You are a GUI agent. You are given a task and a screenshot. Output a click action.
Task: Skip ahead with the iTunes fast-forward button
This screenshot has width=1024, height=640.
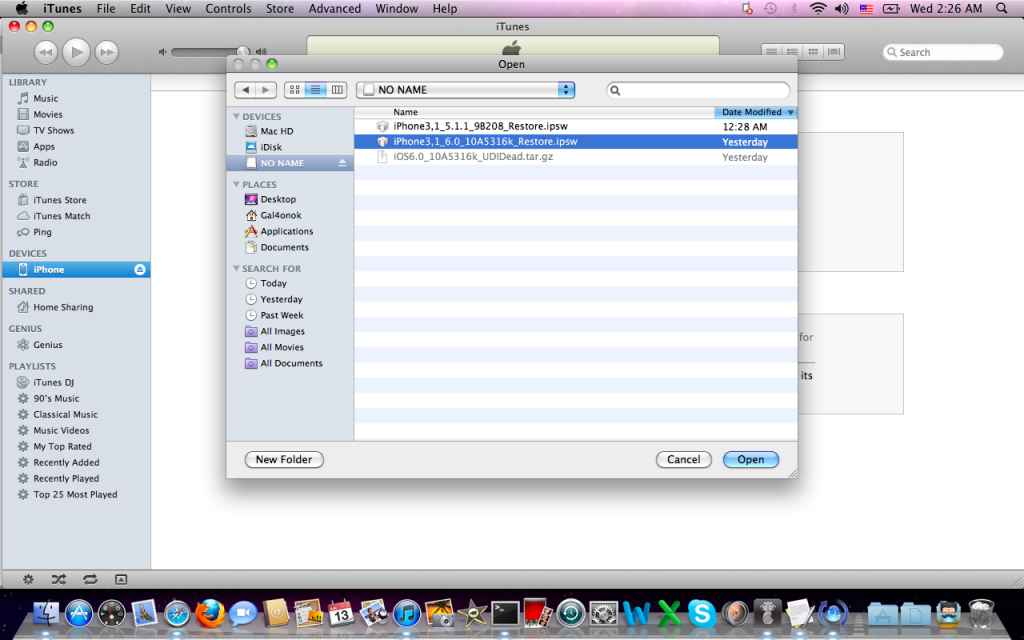[x=106, y=52]
